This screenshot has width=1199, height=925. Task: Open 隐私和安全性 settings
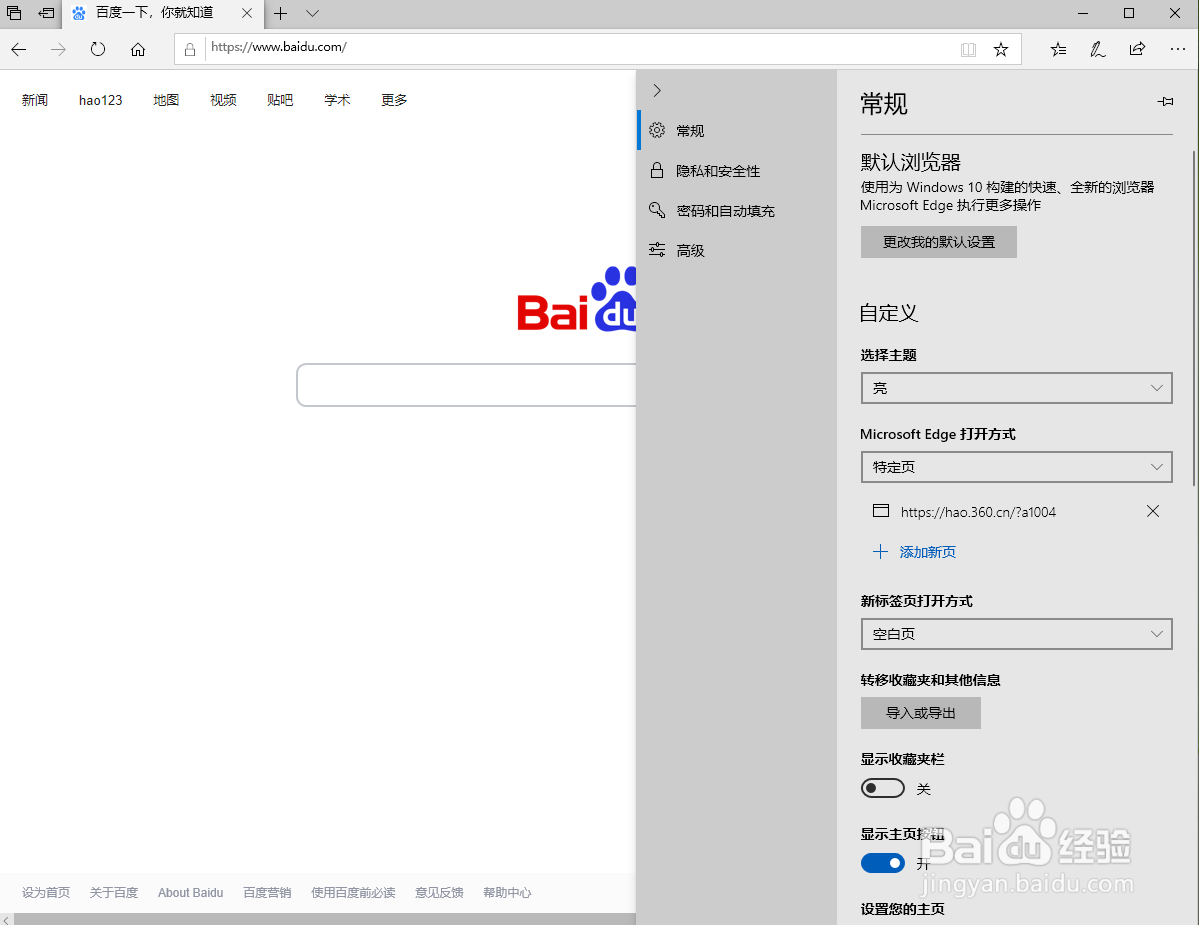(x=736, y=170)
